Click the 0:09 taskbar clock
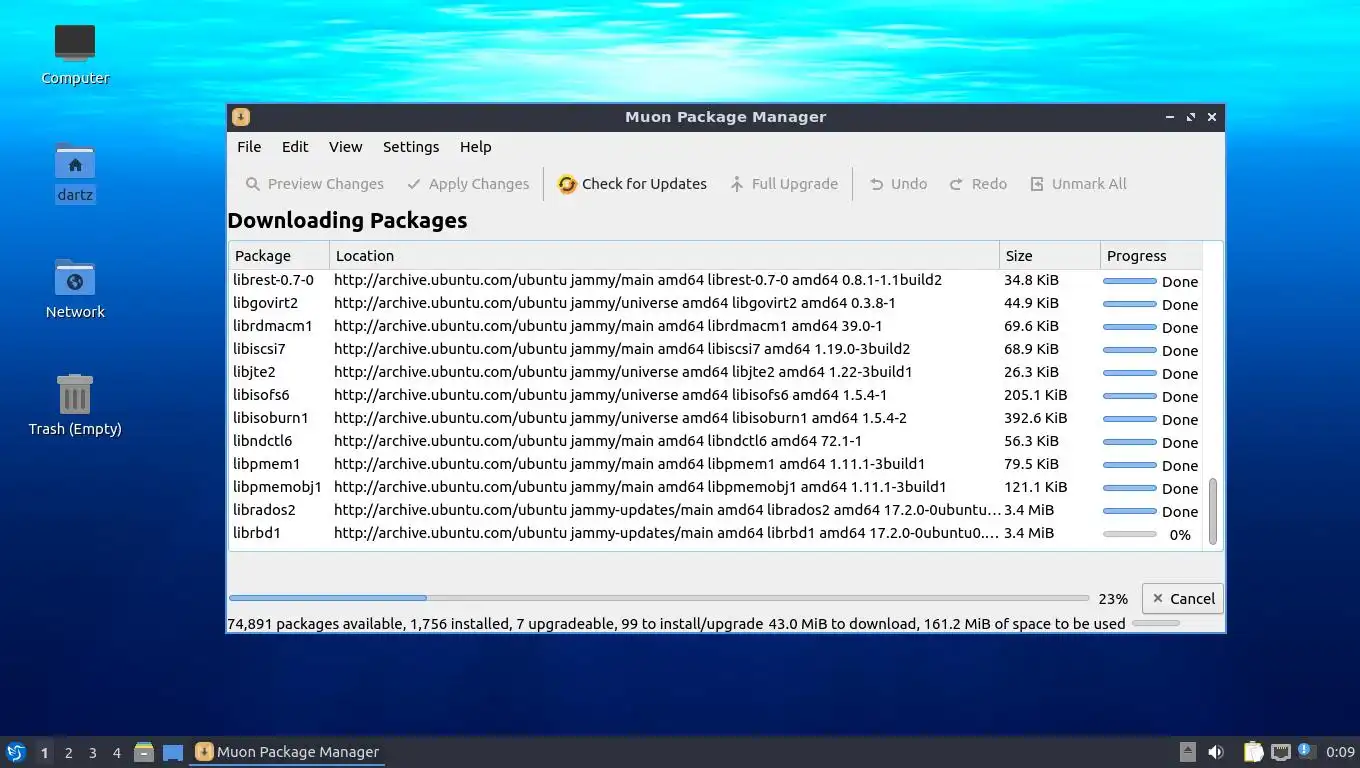 point(1340,752)
